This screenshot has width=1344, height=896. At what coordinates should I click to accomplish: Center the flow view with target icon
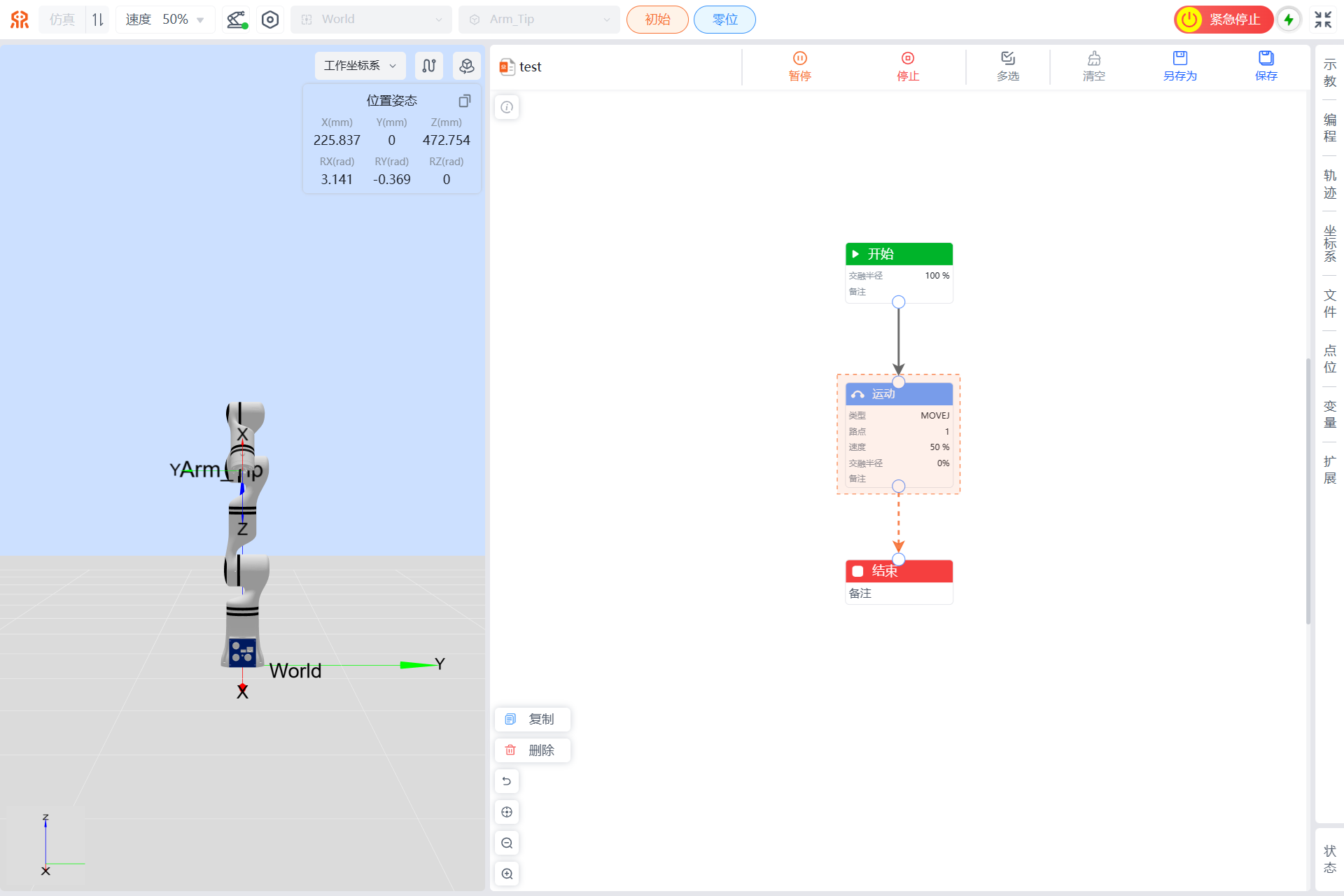[507, 812]
